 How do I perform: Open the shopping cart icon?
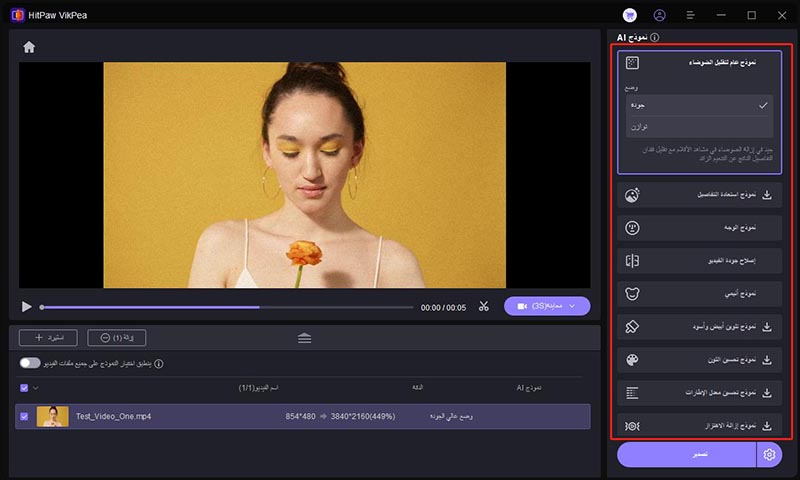point(629,15)
